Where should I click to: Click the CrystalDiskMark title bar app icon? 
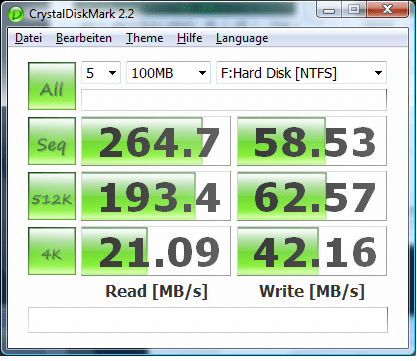pos(16,14)
